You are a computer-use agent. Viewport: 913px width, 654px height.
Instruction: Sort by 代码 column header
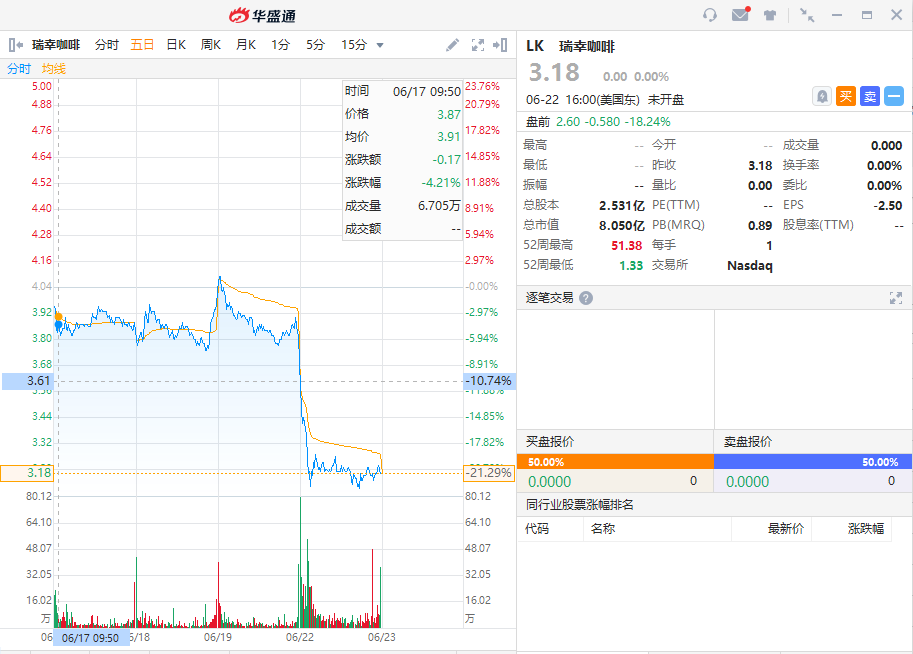537,529
